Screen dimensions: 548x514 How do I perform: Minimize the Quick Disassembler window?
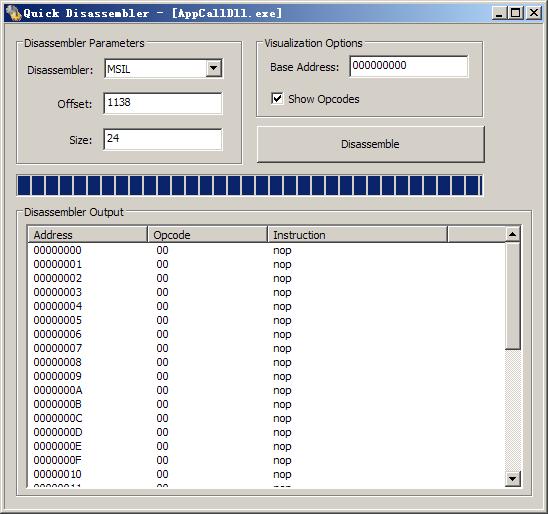click(499, 13)
